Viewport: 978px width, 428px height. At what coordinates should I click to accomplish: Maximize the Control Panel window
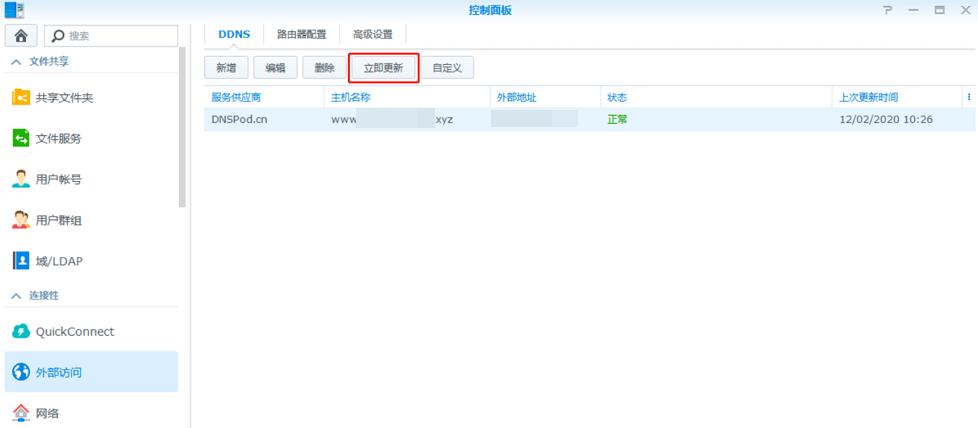[x=939, y=11]
